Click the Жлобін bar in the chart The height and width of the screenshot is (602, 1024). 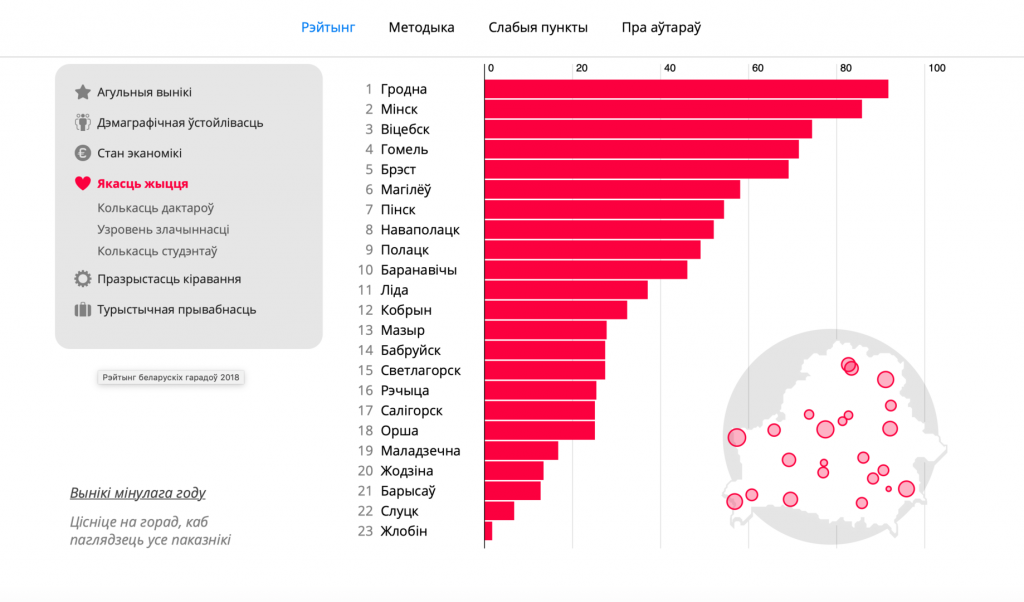coord(488,531)
